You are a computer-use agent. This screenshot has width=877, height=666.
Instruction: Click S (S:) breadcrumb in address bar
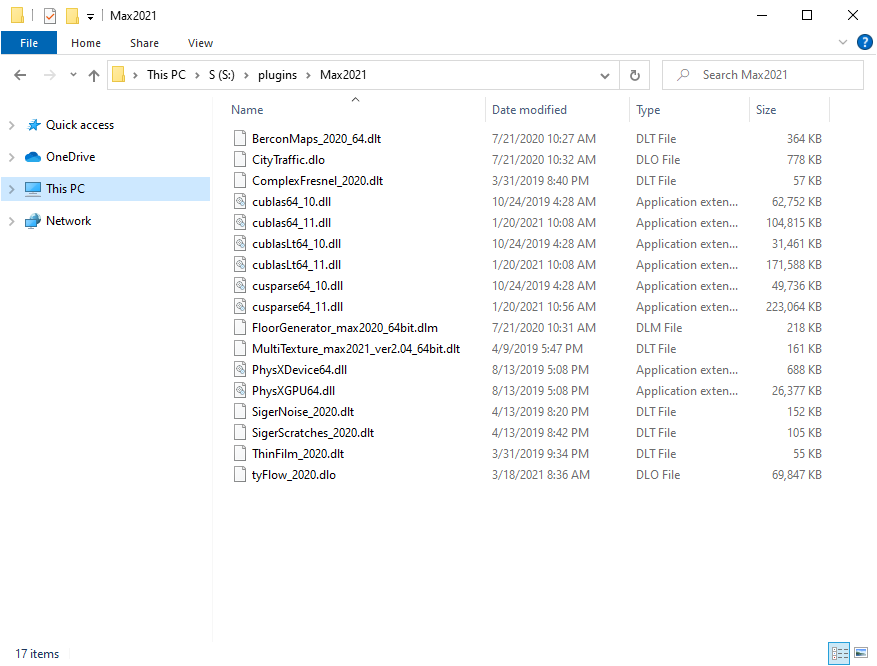221,75
